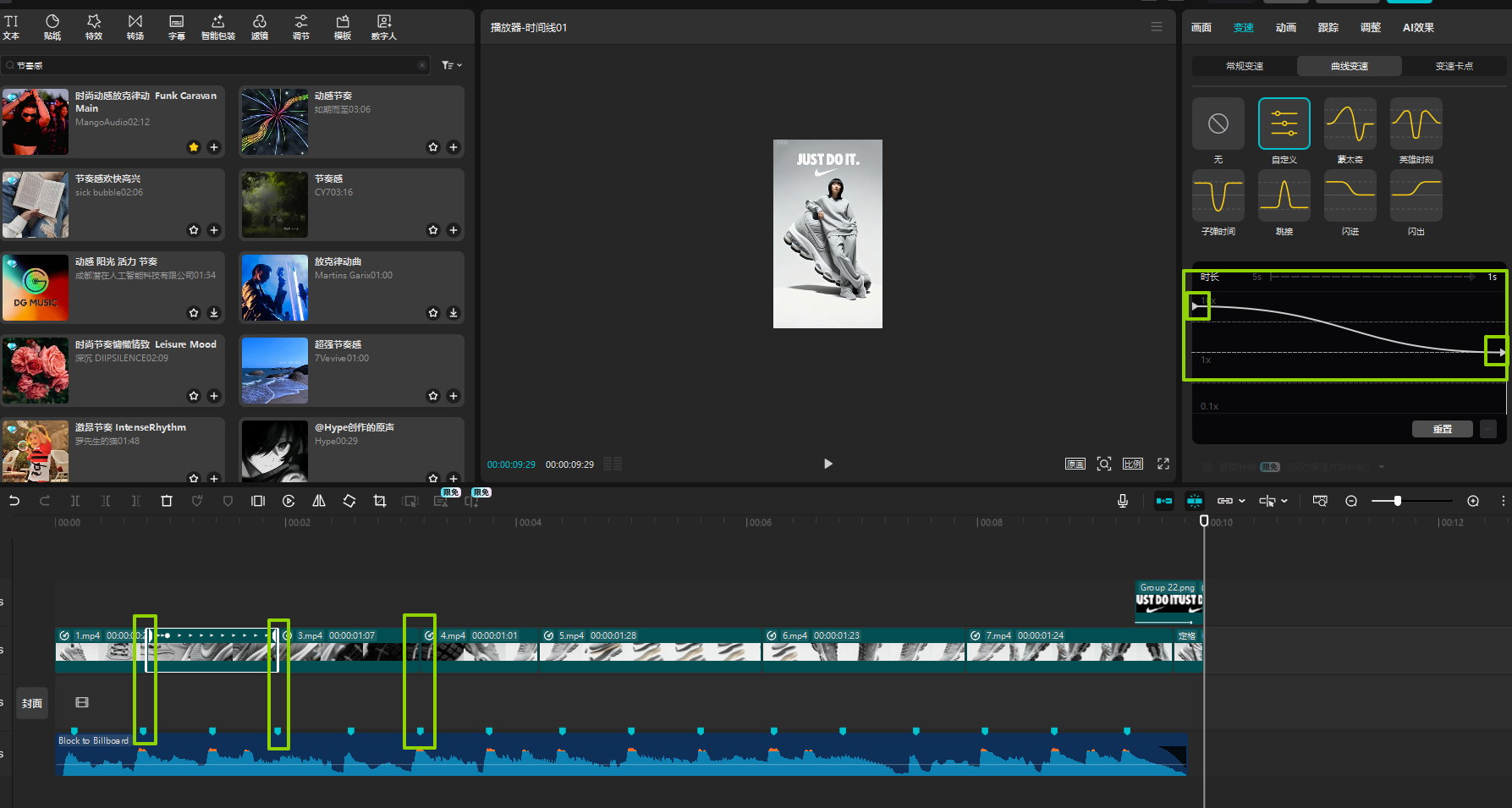Click the microphone record voiceover icon

pos(1123,501)
